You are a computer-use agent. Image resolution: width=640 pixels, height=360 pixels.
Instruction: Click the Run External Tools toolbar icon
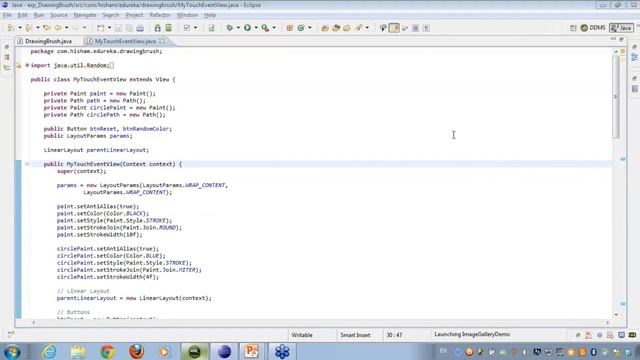tap(265, 28)
